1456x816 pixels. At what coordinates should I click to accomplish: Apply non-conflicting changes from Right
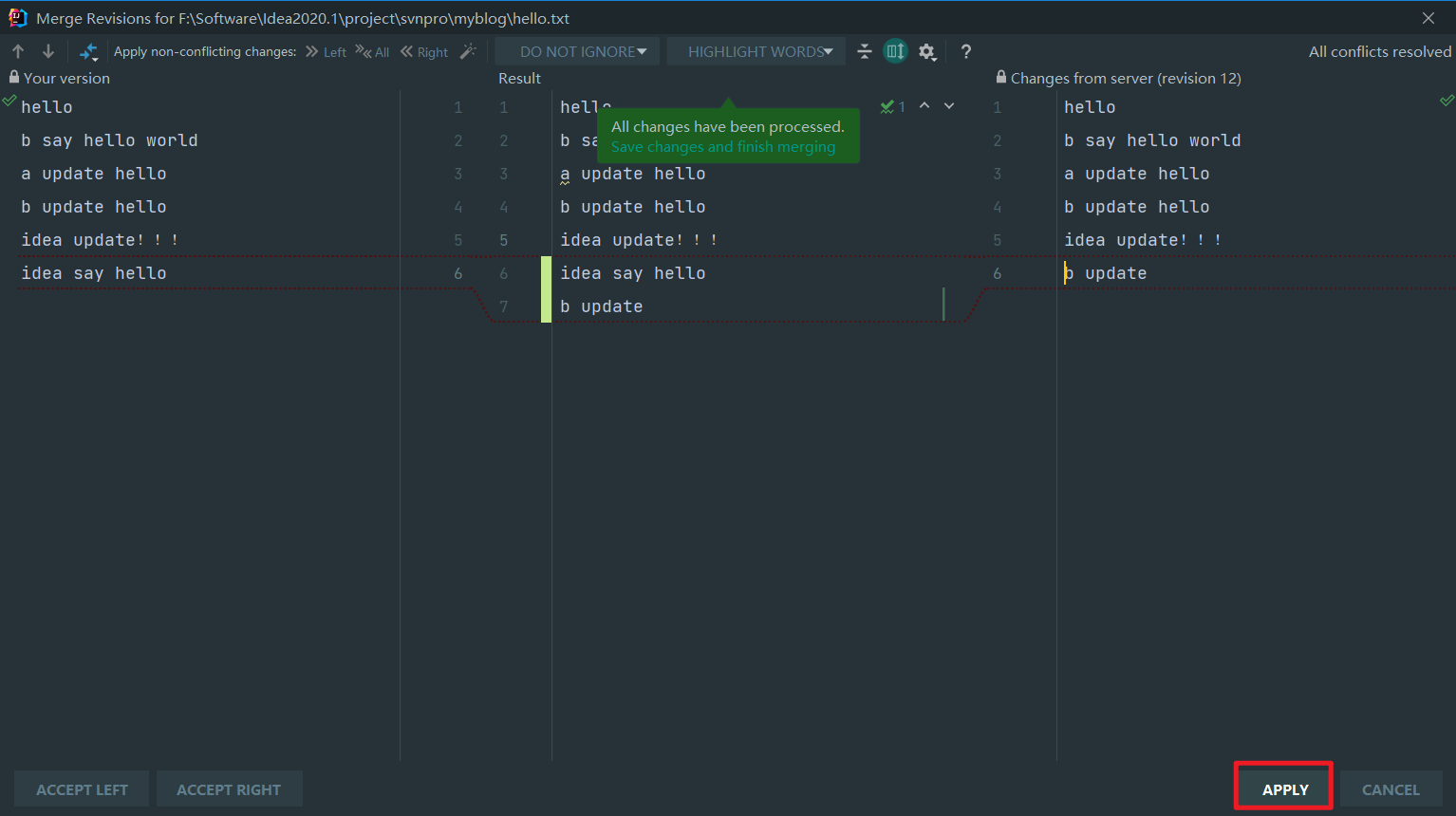[424, 51]
